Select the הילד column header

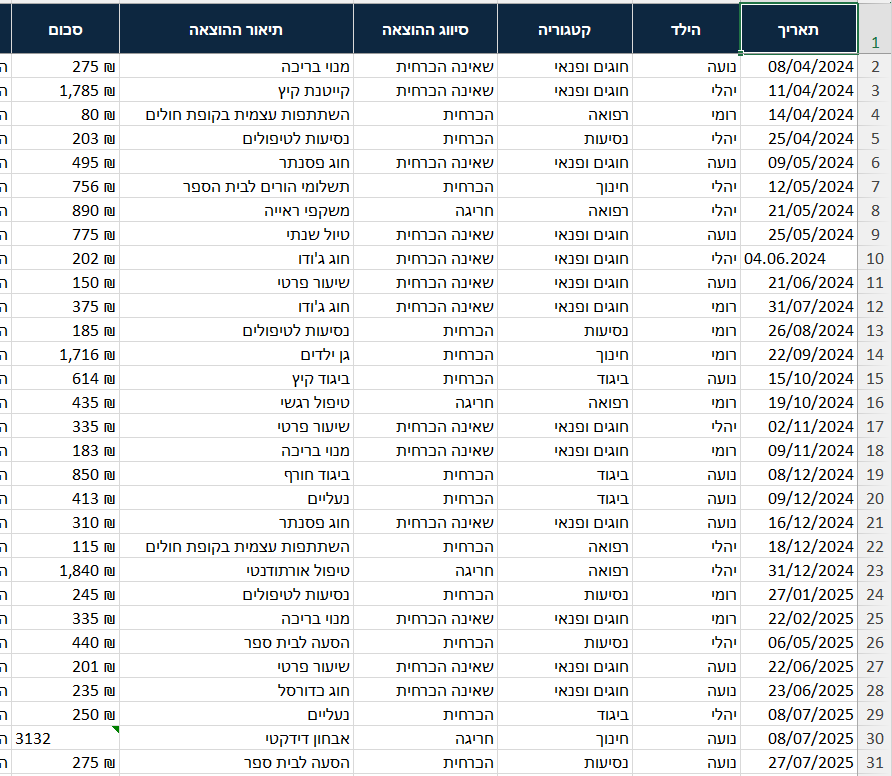686,28
